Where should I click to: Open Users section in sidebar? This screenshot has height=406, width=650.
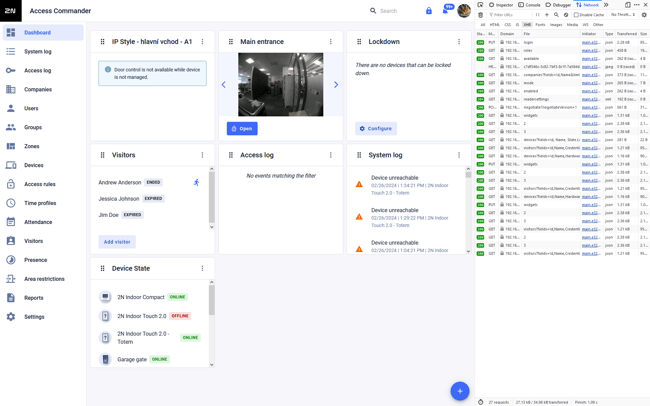click(43, 108)
